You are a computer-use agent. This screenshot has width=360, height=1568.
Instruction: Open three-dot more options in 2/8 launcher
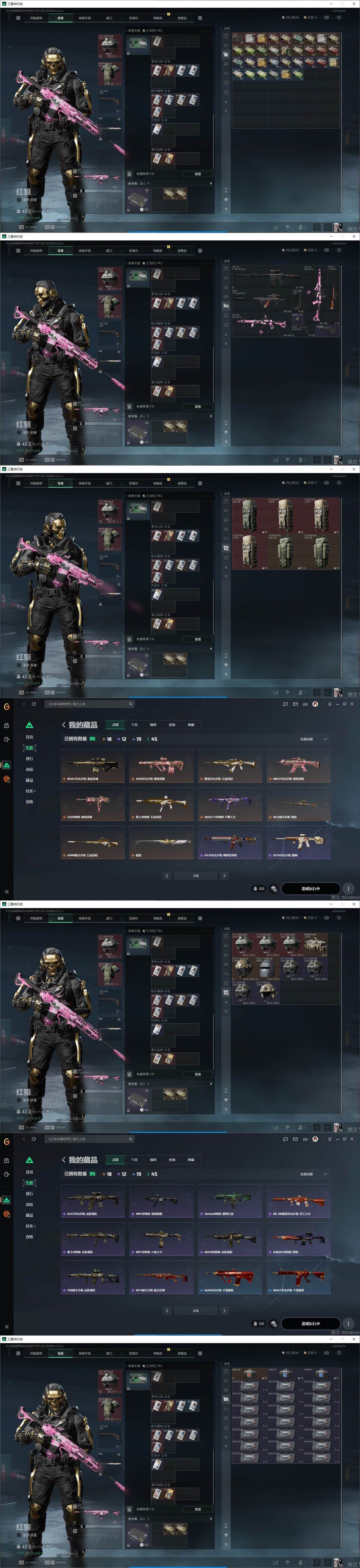click(348, 1324)
